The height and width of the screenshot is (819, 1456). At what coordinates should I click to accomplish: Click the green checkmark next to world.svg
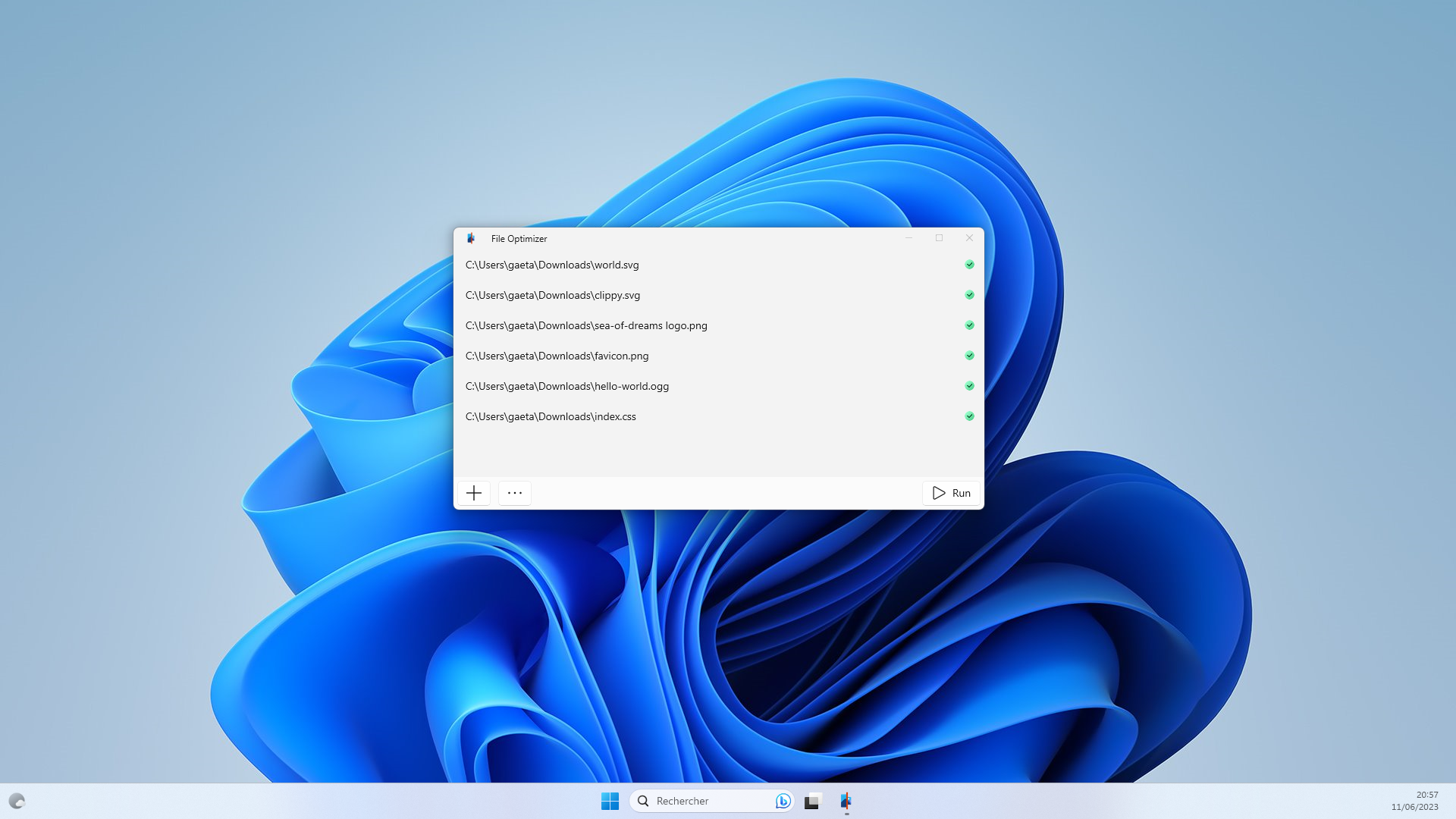tap(969, 265)
